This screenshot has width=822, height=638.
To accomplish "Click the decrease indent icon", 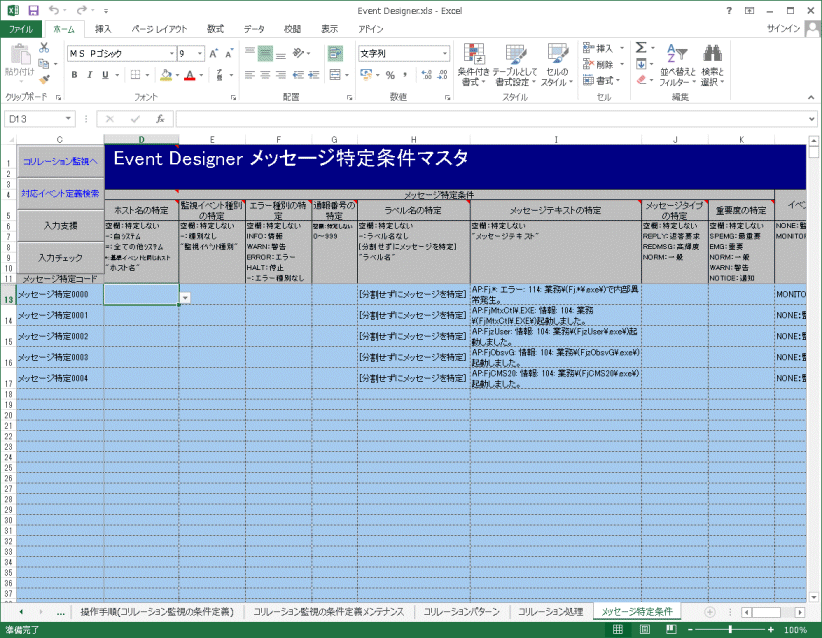I will [x=298, y=75].
